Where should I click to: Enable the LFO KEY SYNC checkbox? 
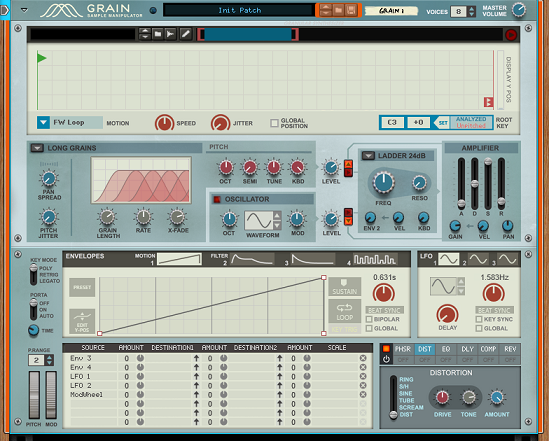479,319
